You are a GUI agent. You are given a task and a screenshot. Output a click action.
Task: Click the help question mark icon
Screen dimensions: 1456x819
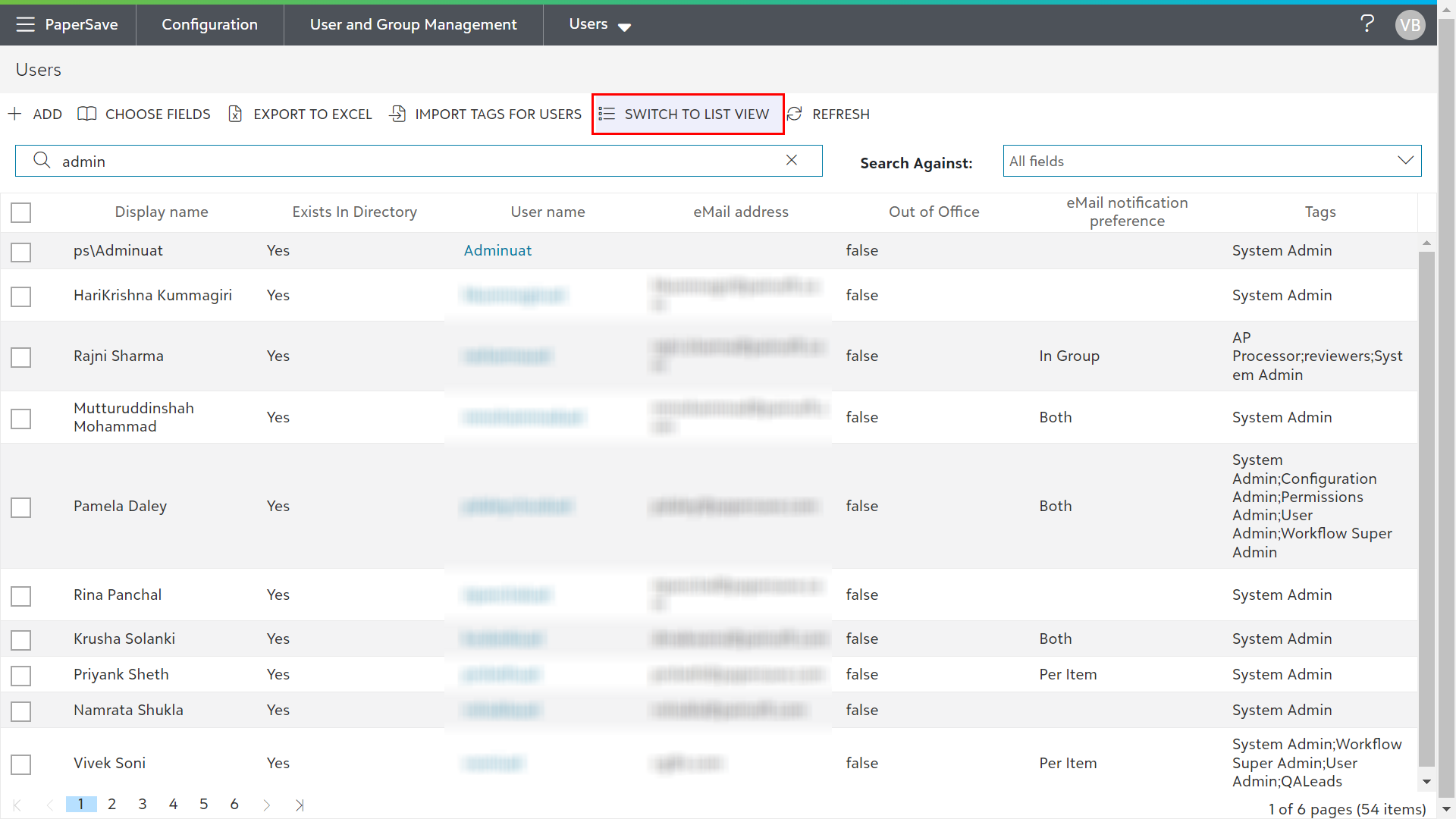click(1367, 24)
